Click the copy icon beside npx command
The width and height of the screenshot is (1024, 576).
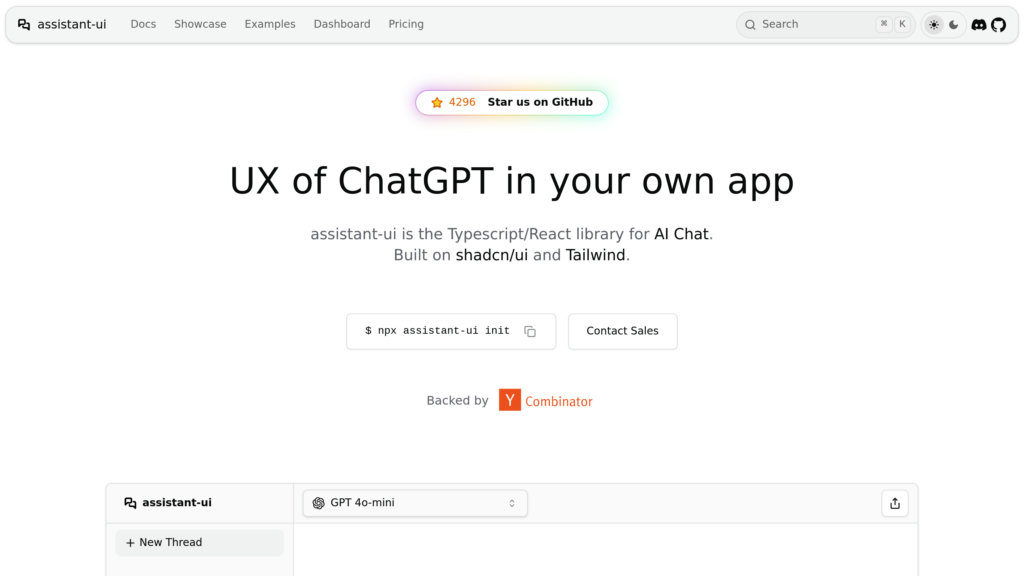click(530, 332)
